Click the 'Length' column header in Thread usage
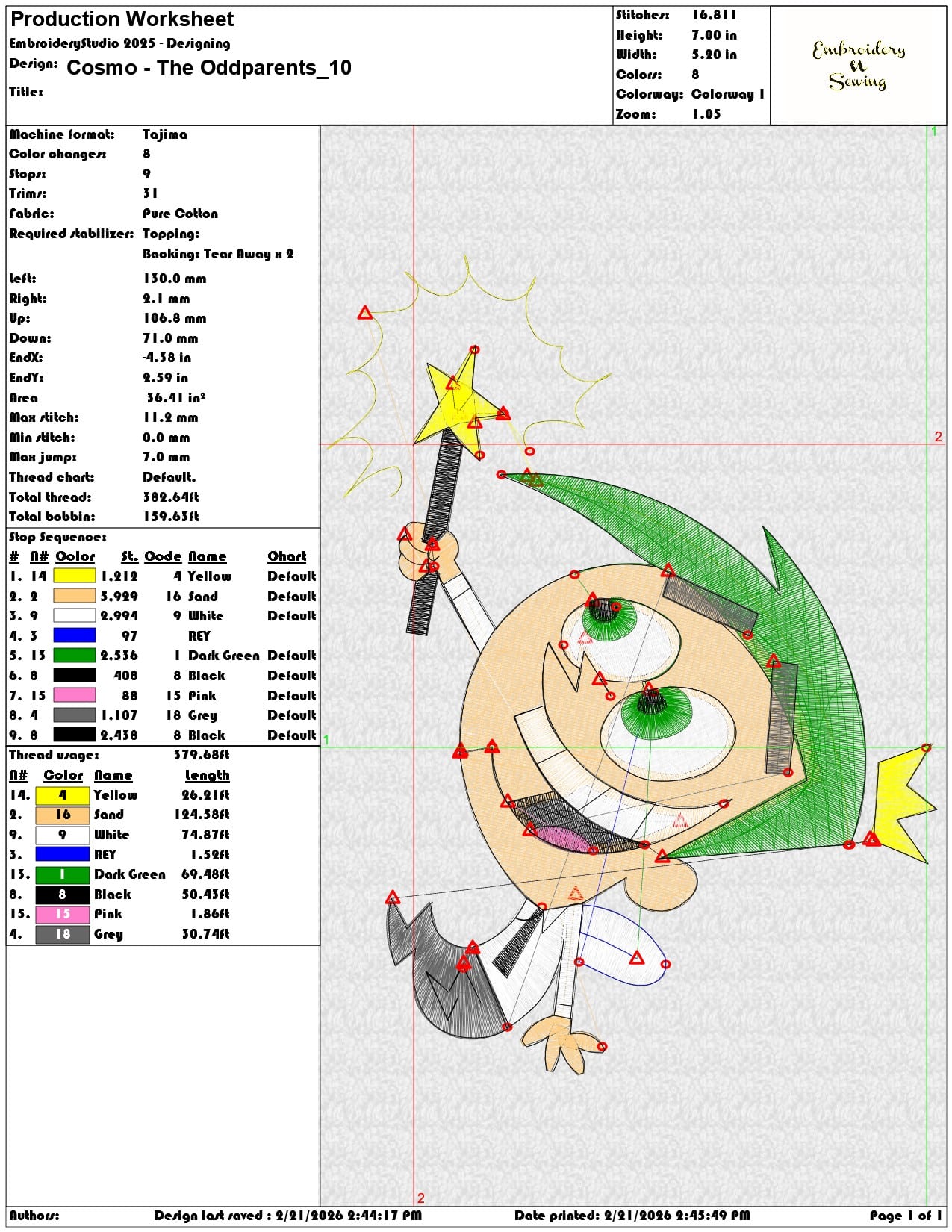This screenshot has width=952, height=1232. point(207,775)
